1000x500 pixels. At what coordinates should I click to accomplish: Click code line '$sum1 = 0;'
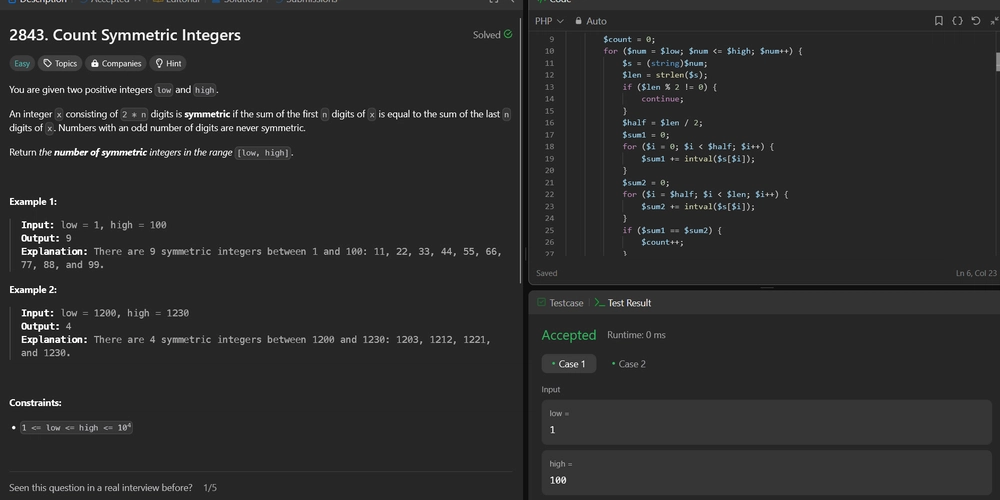coord(646,135)
